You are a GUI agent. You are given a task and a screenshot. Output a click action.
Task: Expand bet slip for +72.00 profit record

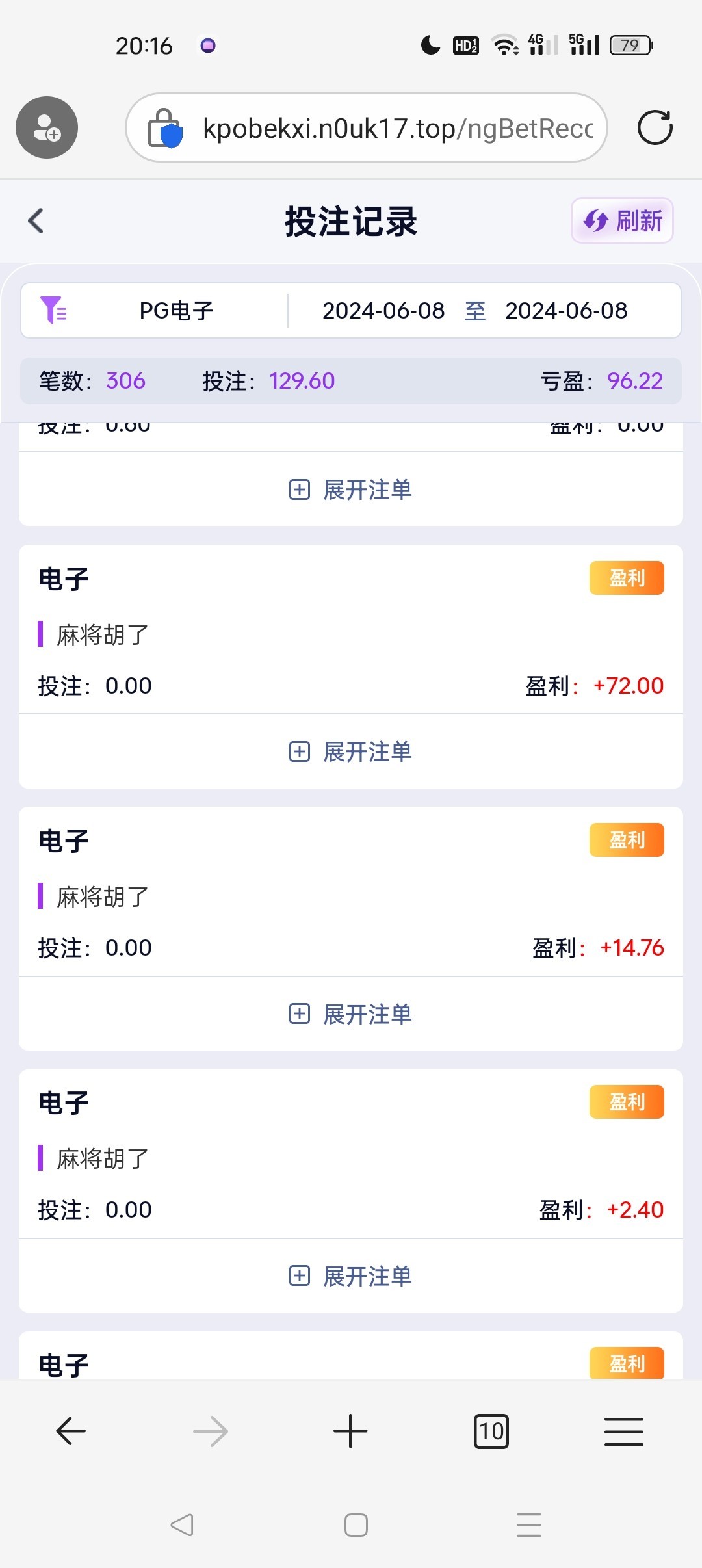[x=351, y=752]
